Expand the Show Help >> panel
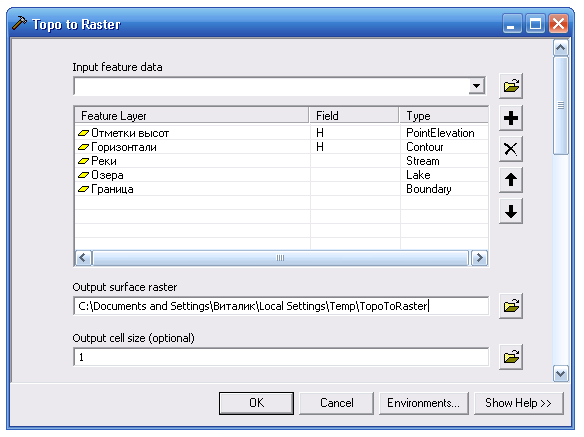This screenshot has width=584, height=437. [x=518, y=403]
